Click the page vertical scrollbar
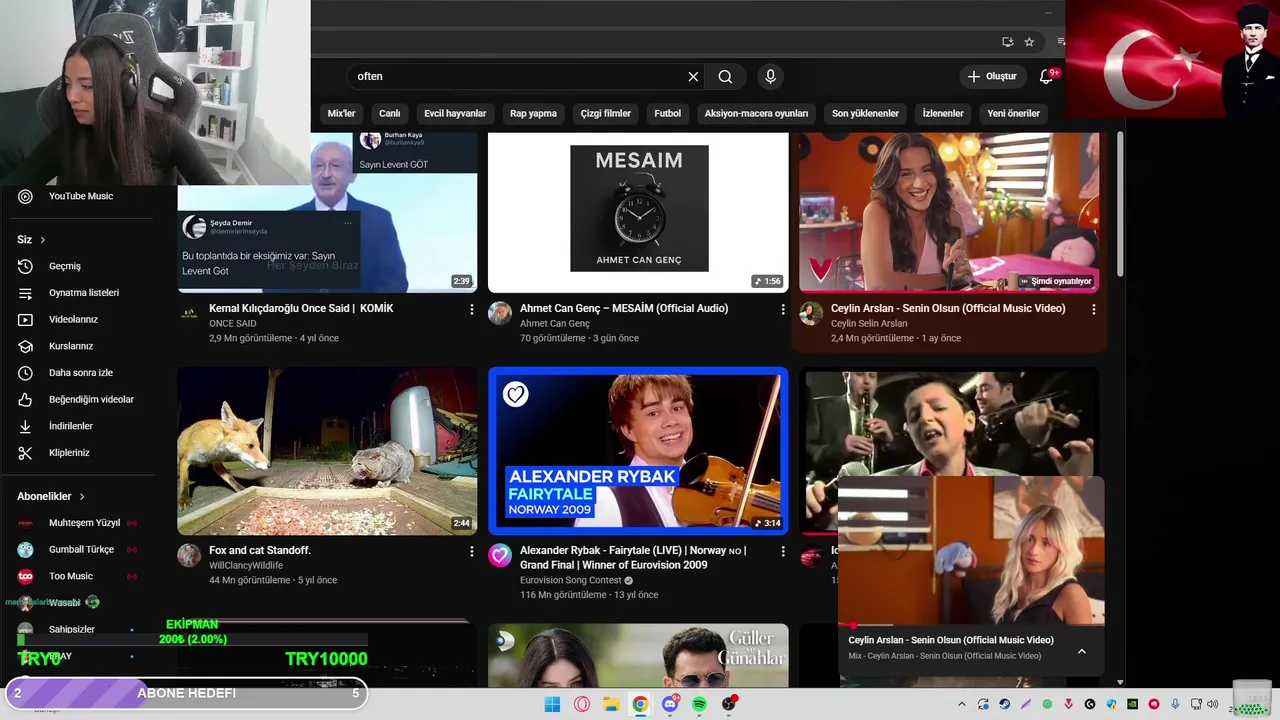This screenshot has height=720, width=1280. tap(1120, 205)
